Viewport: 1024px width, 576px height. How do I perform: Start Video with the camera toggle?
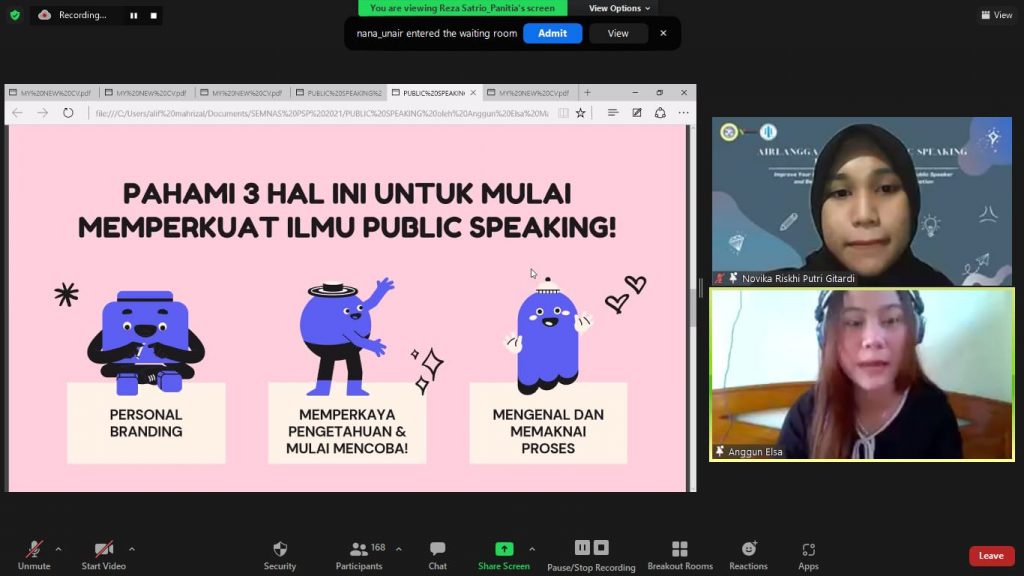coord(104,556)
